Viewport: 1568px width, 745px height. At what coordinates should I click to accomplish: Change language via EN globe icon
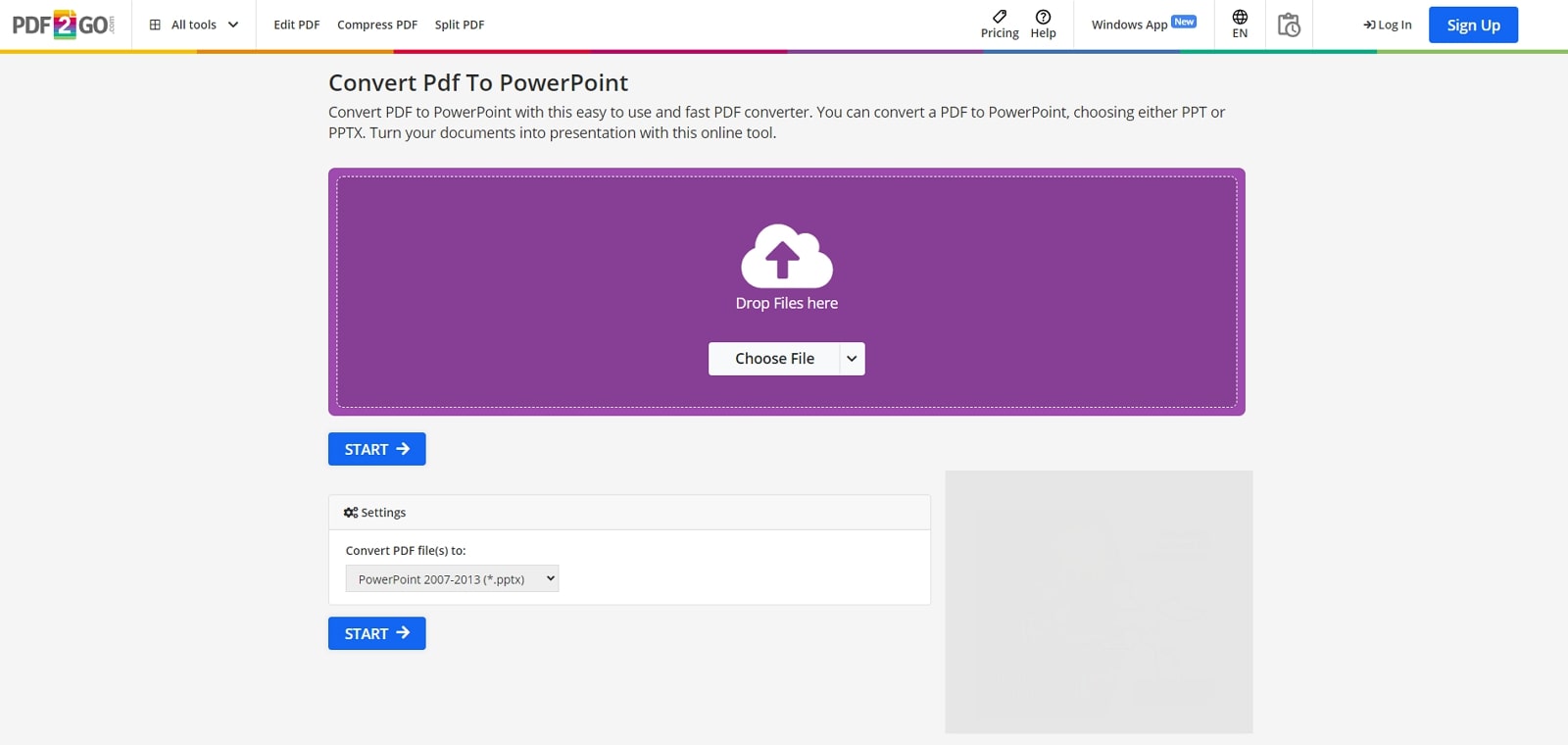coord(1240,25)
